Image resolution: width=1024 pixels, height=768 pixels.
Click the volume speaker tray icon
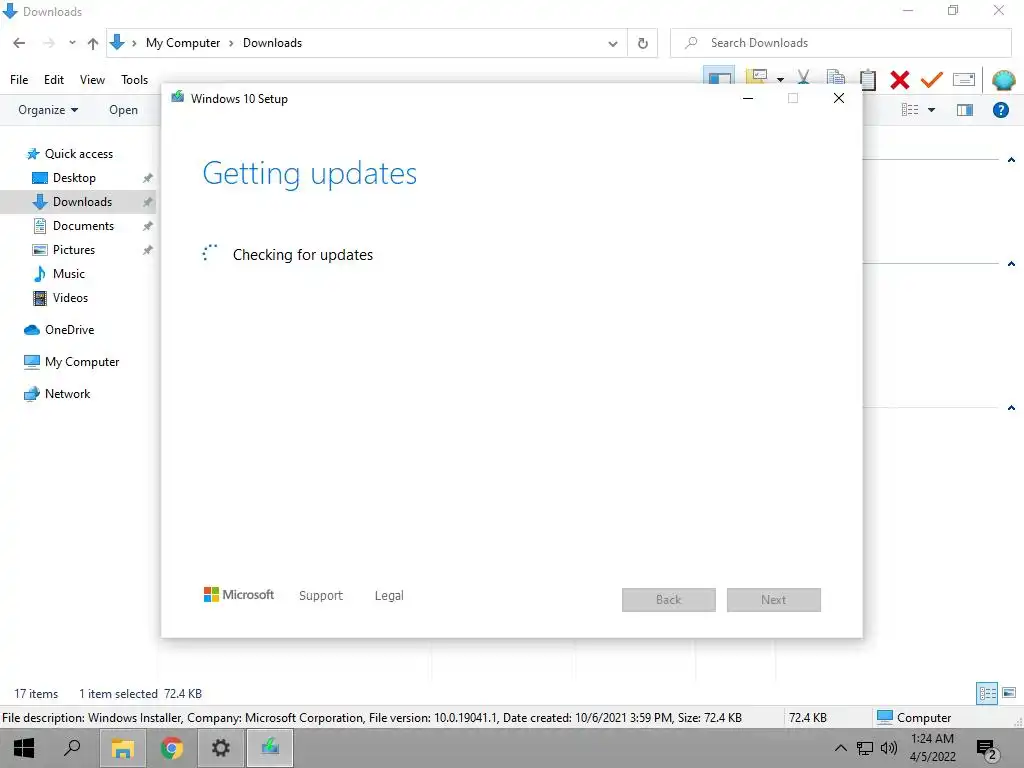tap(888, 748)
